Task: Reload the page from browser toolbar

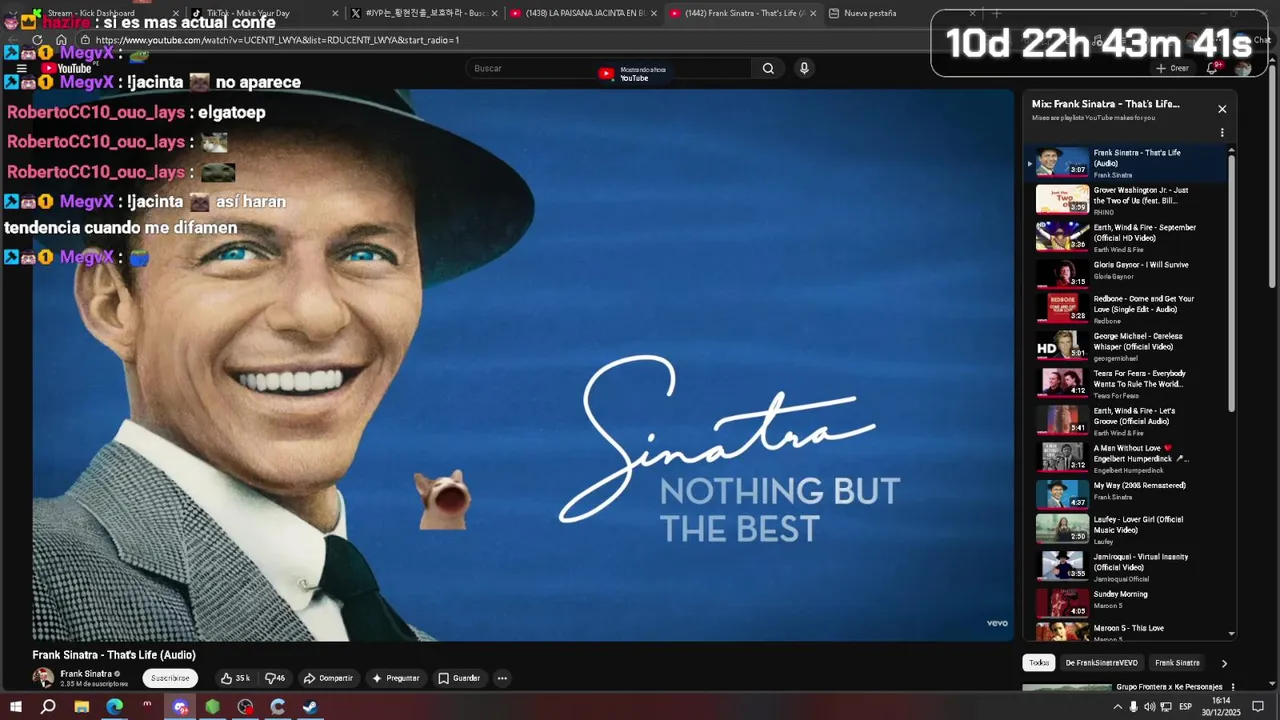Action: pyautogui.click(x=38, y=40)
